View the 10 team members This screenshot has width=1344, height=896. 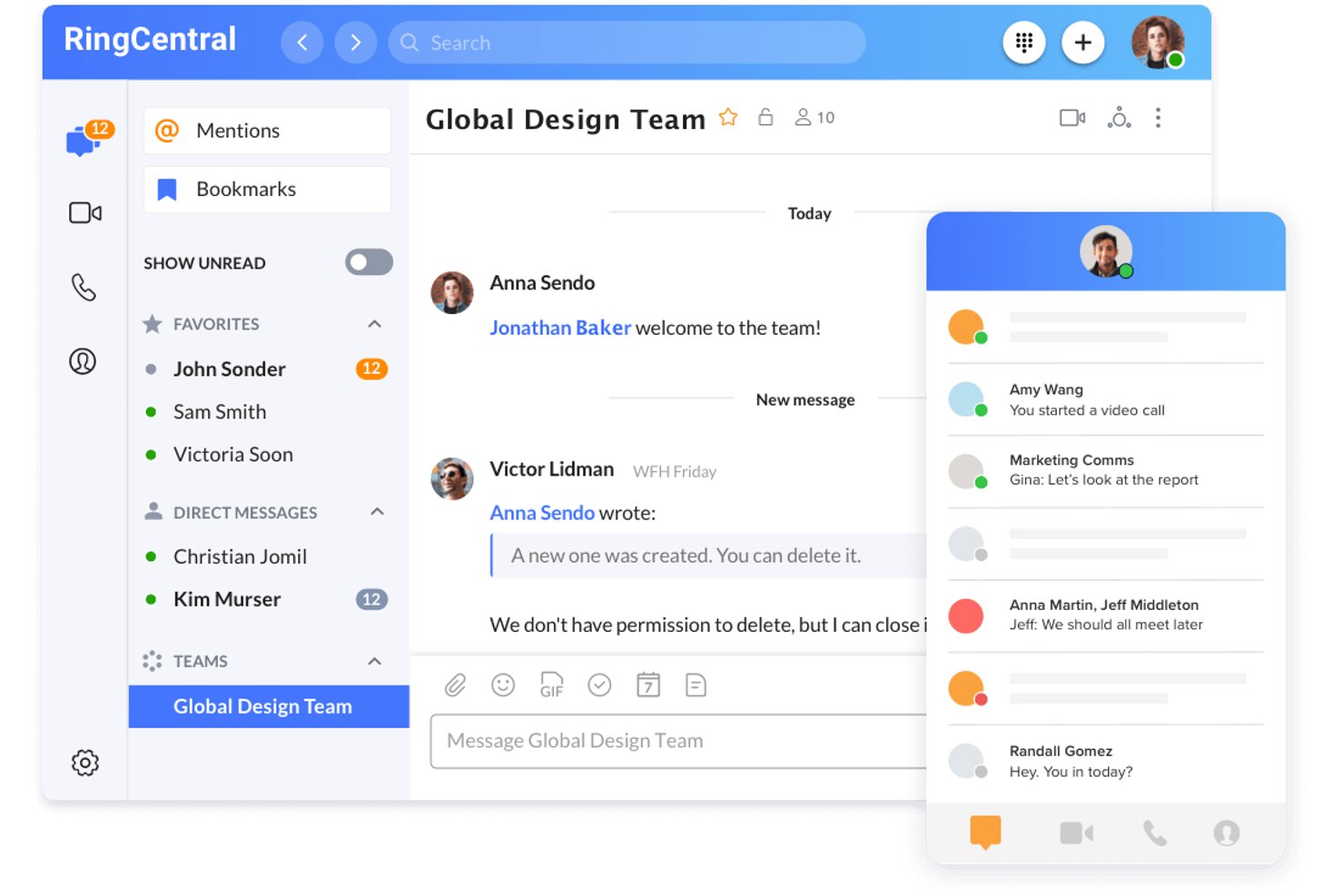click(815, 117)
